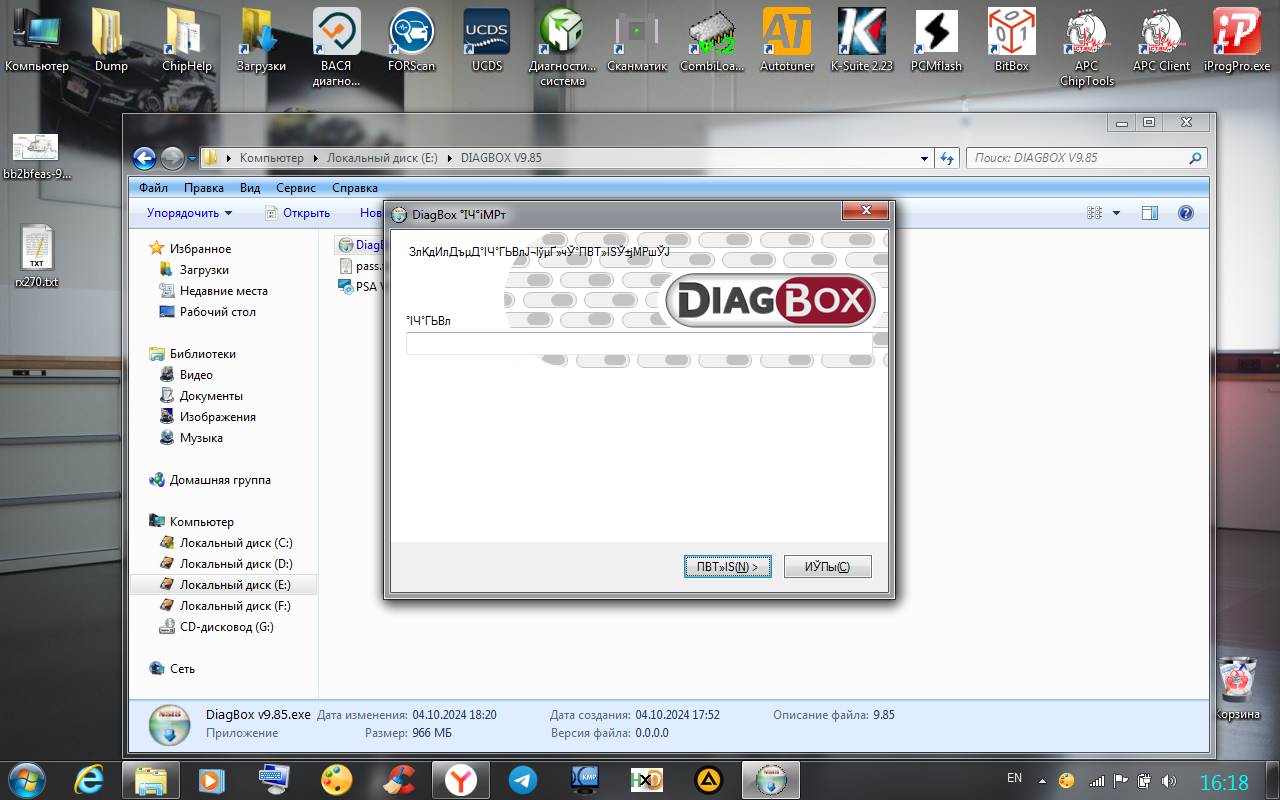Open the Сервис menu in Explorer

[x=296, y=188]
